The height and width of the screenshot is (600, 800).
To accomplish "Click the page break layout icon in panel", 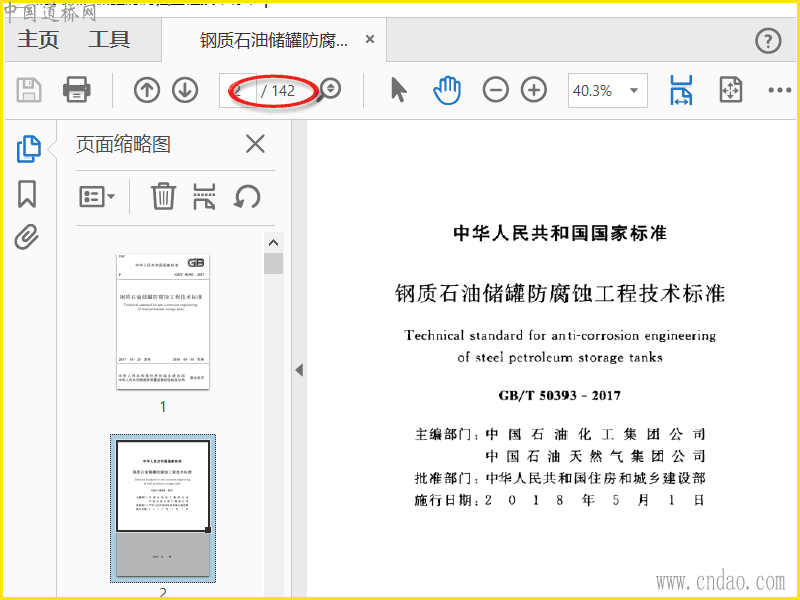I will tap(204, 196).
